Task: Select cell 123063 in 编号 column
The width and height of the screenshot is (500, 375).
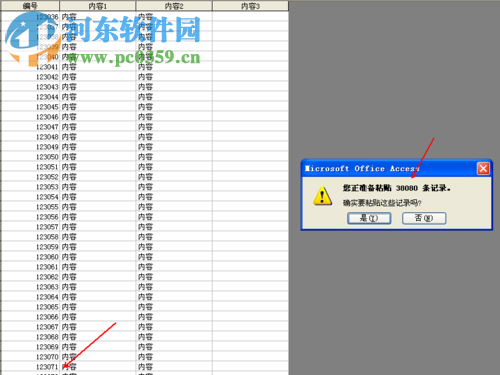Action: pos(31,287)
